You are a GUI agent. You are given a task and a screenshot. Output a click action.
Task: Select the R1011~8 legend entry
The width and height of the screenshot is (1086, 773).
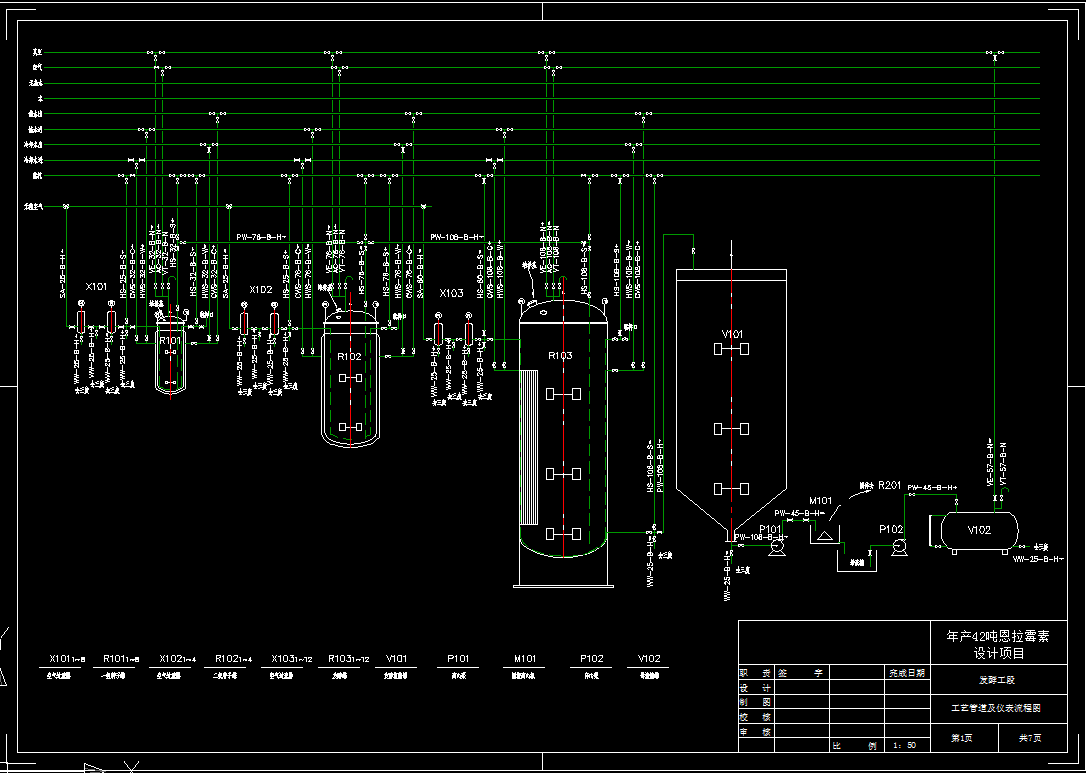coord(121,659)
